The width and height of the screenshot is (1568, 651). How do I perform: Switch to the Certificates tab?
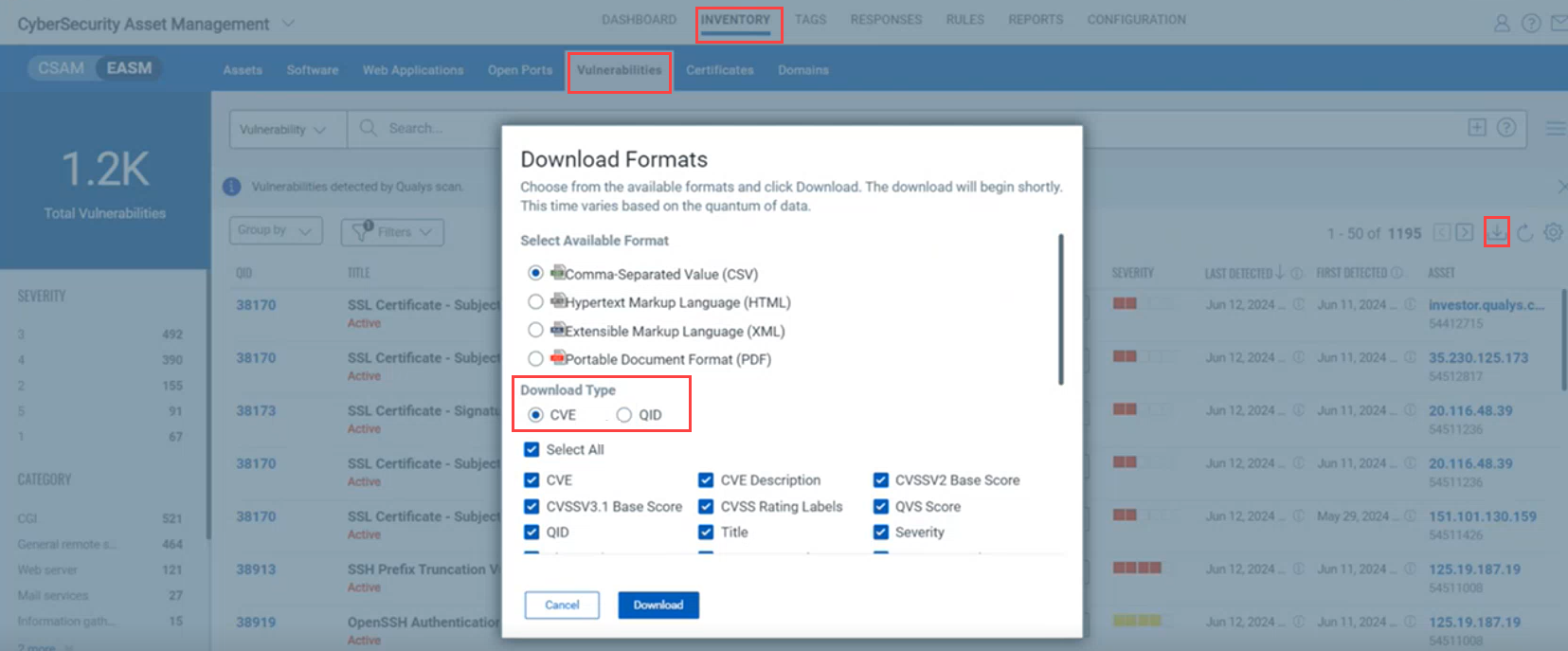click(x=720, y=70)
